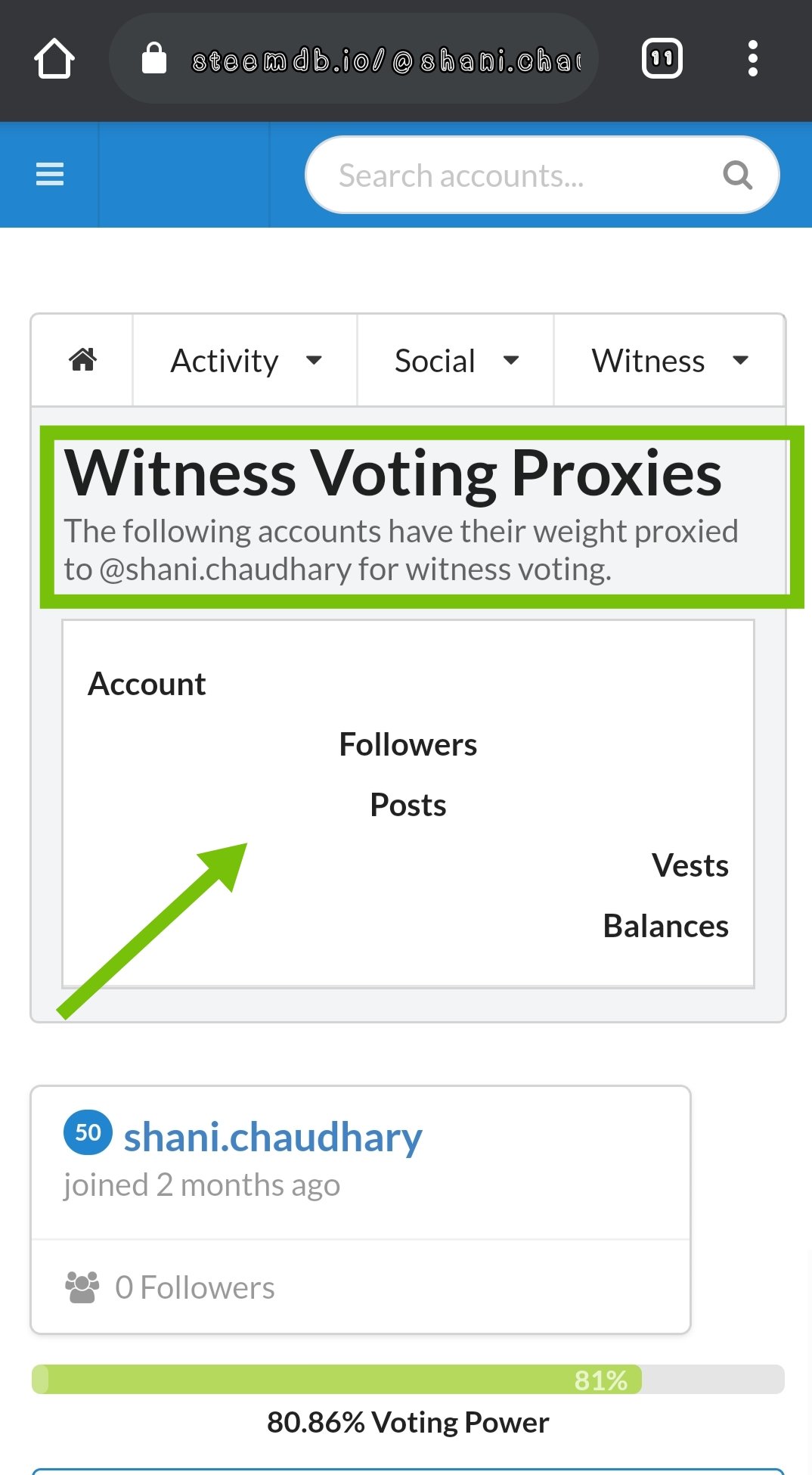Open the browser three-dot overflow menu
This screenshot has height=1475, width=812.
pos(752,58)
